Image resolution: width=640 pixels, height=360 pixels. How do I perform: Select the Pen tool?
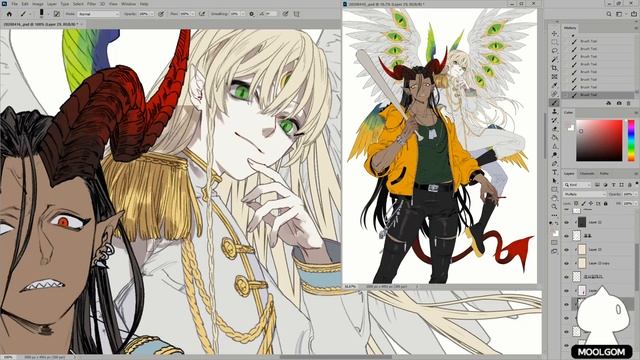coord(554,164)
